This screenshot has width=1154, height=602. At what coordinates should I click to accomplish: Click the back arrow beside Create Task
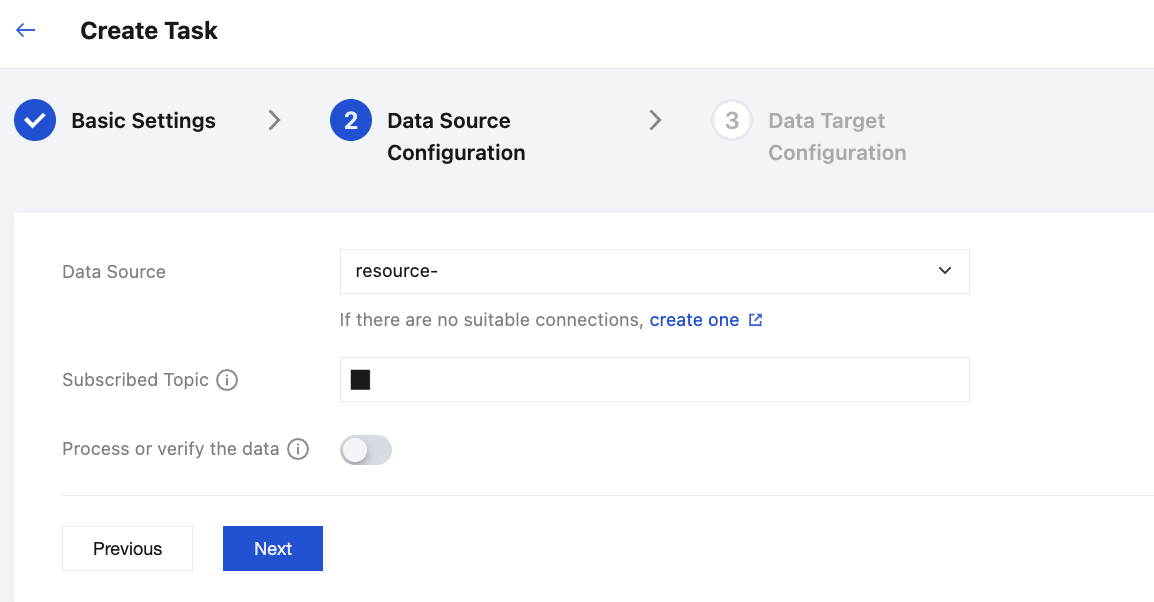pyautogui.click(x=26, y=30)
